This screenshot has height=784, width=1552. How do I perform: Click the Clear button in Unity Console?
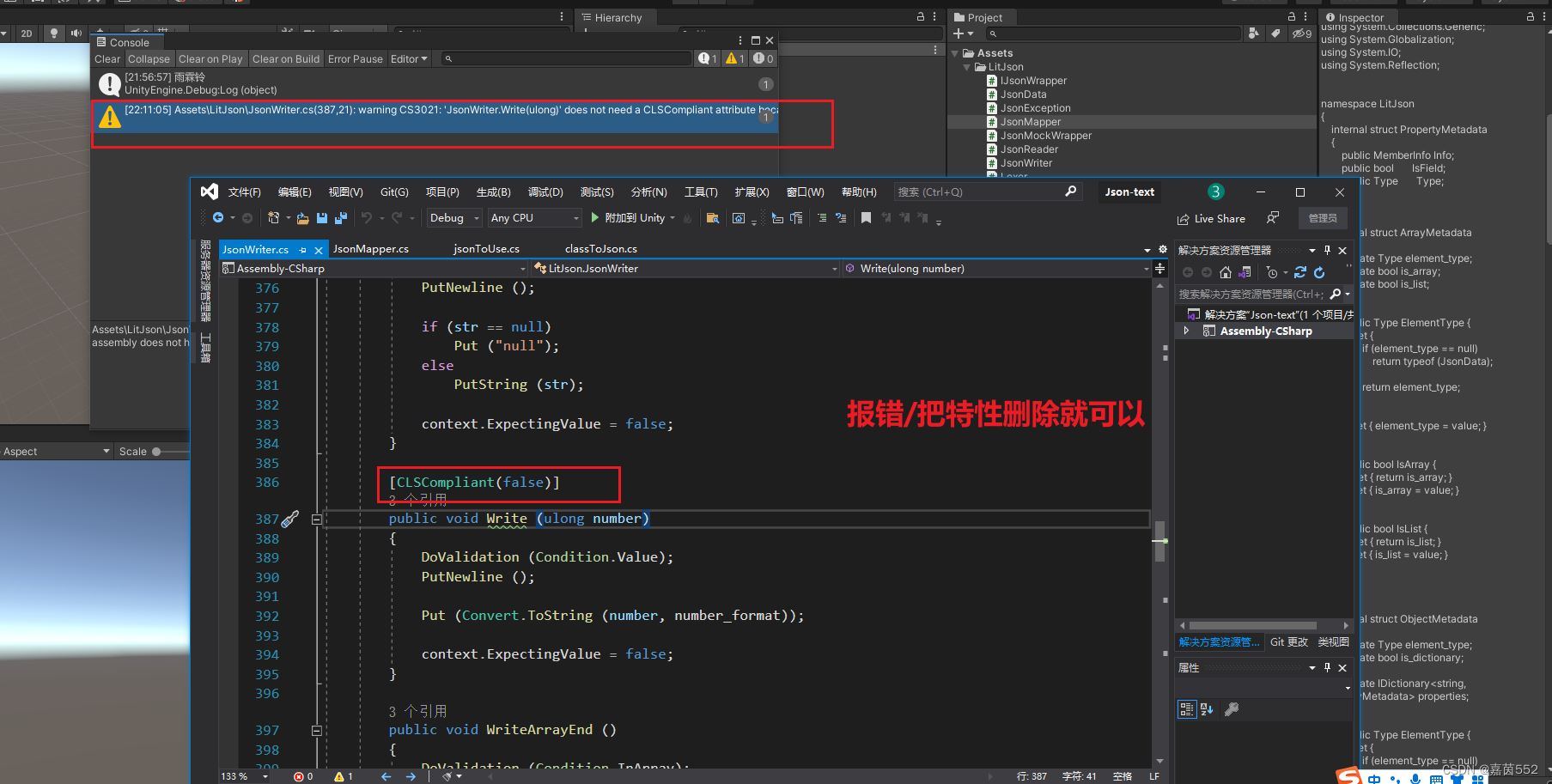(107, 59)
